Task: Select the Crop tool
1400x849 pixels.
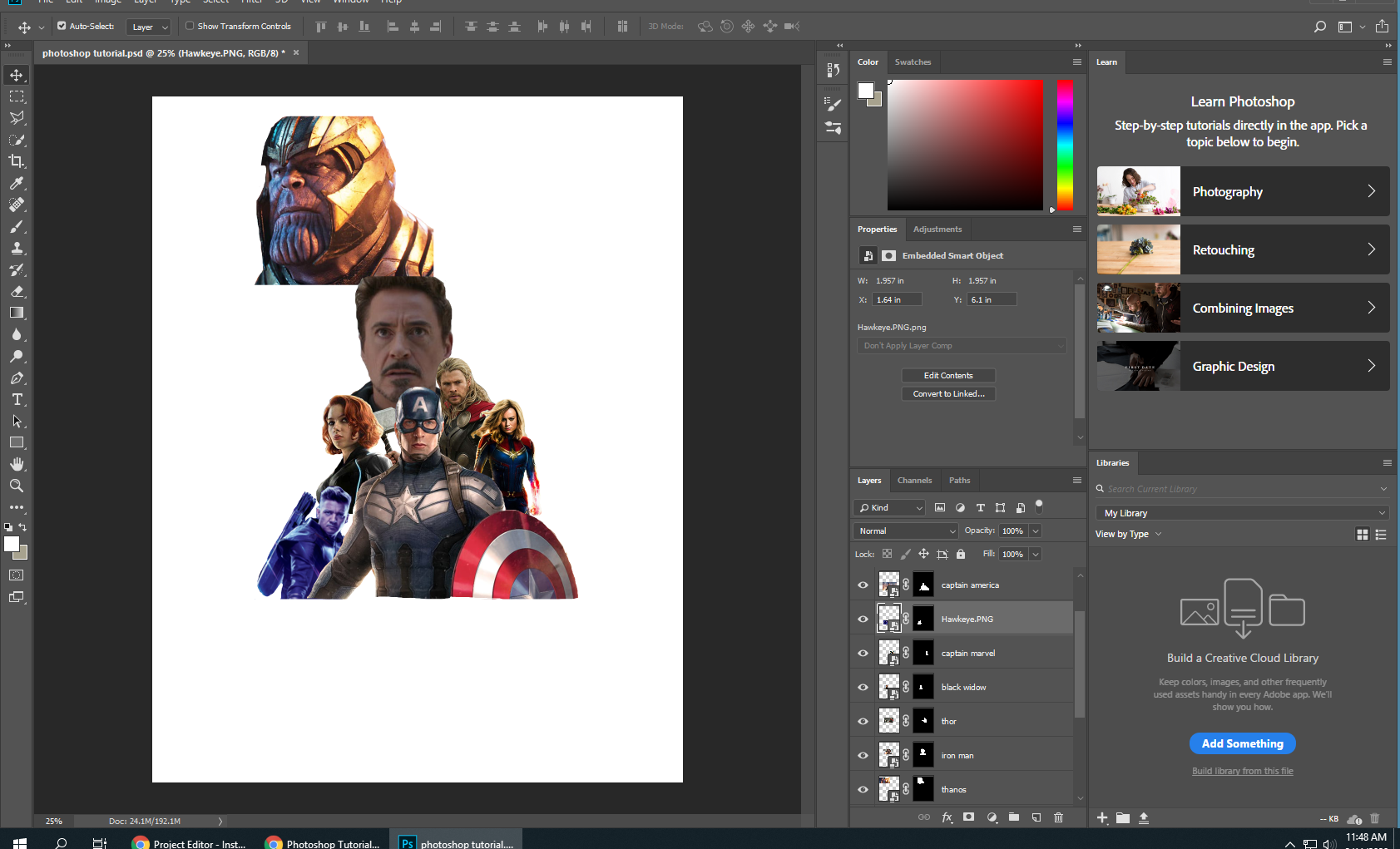Action: pos(17,161)
